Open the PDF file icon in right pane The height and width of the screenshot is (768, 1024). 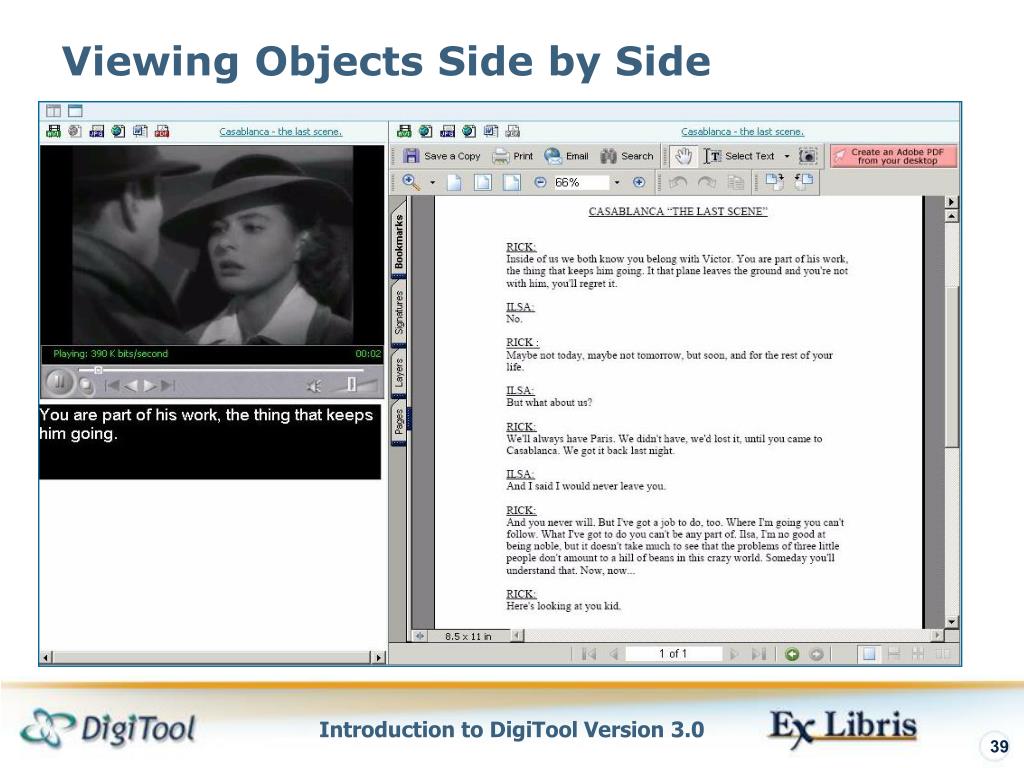[513, 131]
